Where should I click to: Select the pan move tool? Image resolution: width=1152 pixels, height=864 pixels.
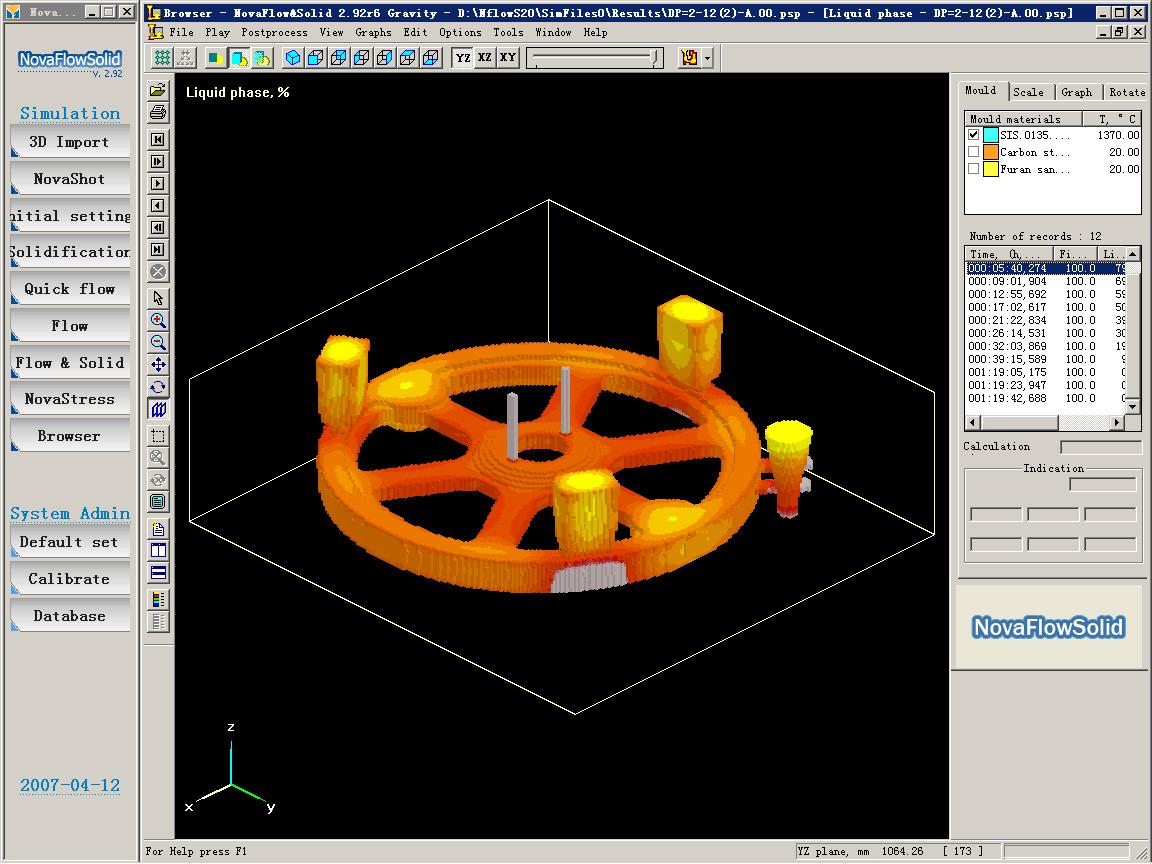[158, 364]
